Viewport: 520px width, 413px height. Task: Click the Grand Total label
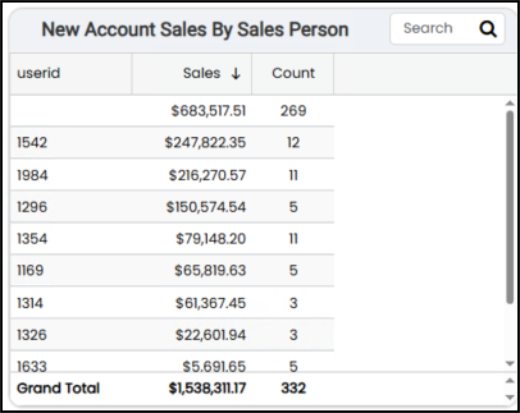[x=58, y=388]
